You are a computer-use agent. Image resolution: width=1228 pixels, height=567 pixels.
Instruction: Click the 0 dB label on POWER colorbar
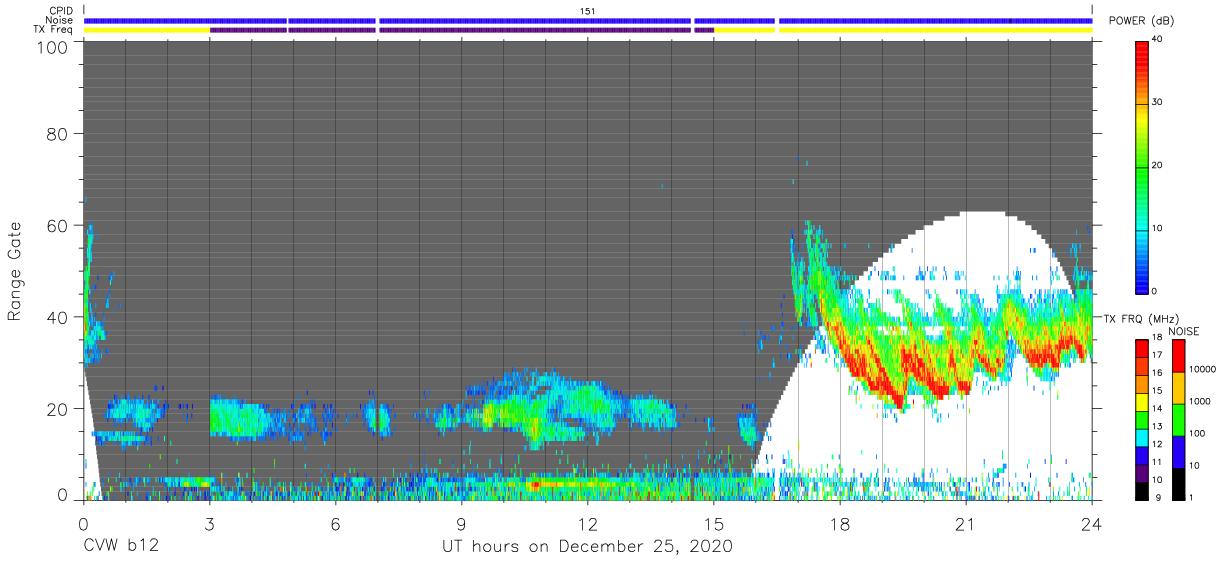(x=1155, y=292)
